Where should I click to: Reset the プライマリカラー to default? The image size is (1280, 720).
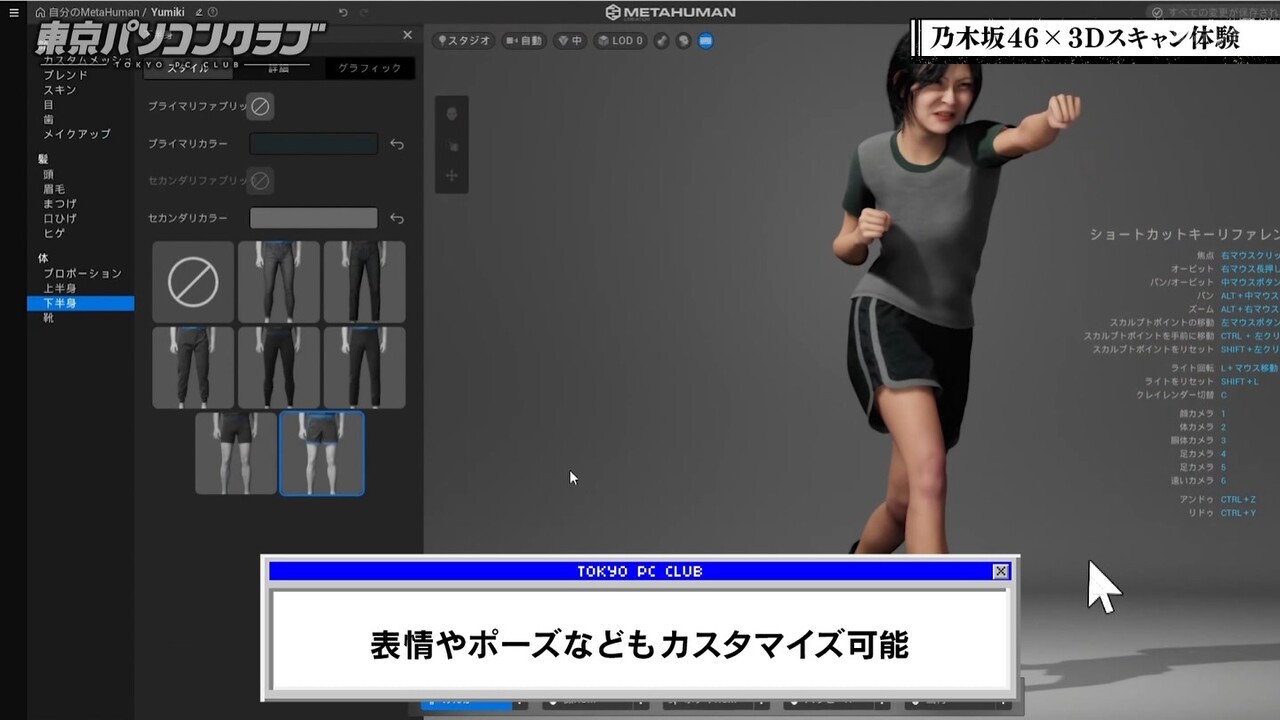tap(397, 144)
